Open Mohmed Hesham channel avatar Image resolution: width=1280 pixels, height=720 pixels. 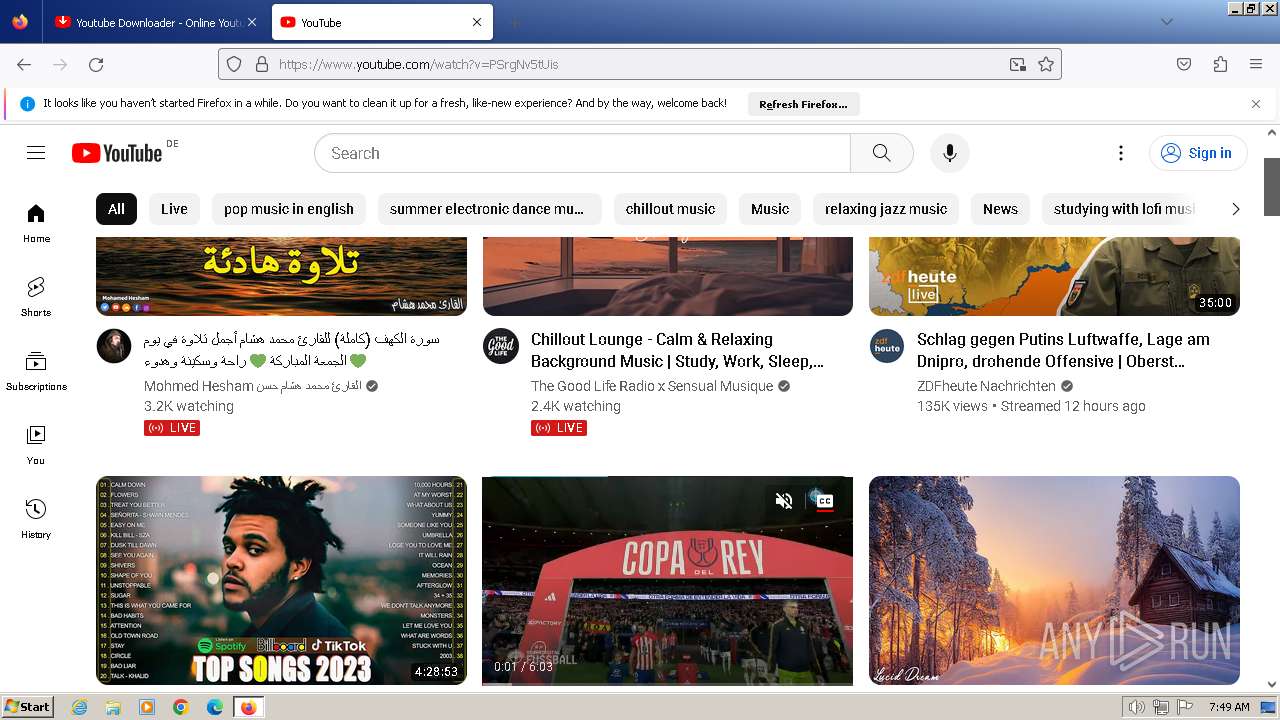tap(114, 346)
